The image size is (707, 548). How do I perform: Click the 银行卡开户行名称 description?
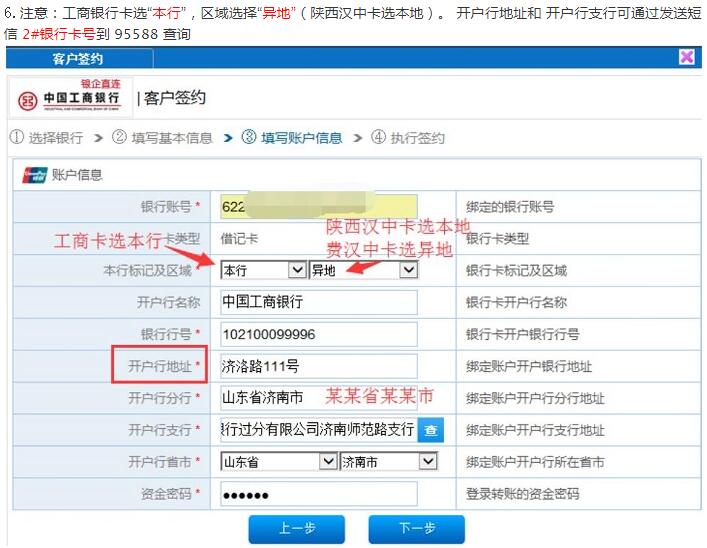[x=516, y=302]
